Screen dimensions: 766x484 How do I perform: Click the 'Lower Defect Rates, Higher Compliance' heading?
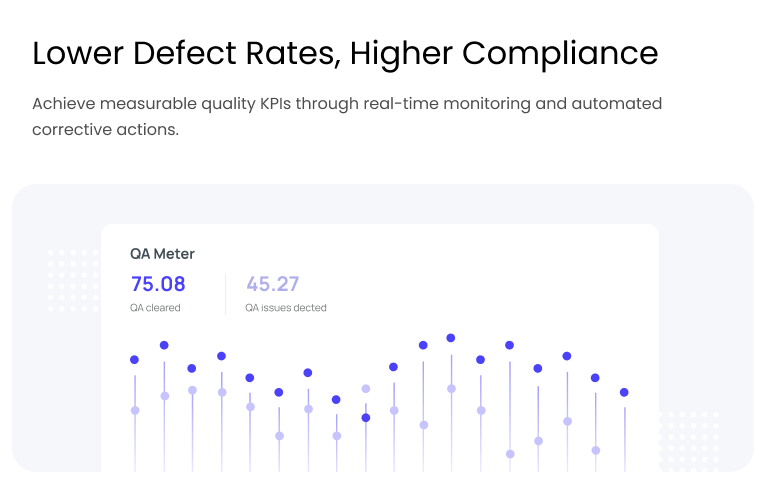click(345, 54)
